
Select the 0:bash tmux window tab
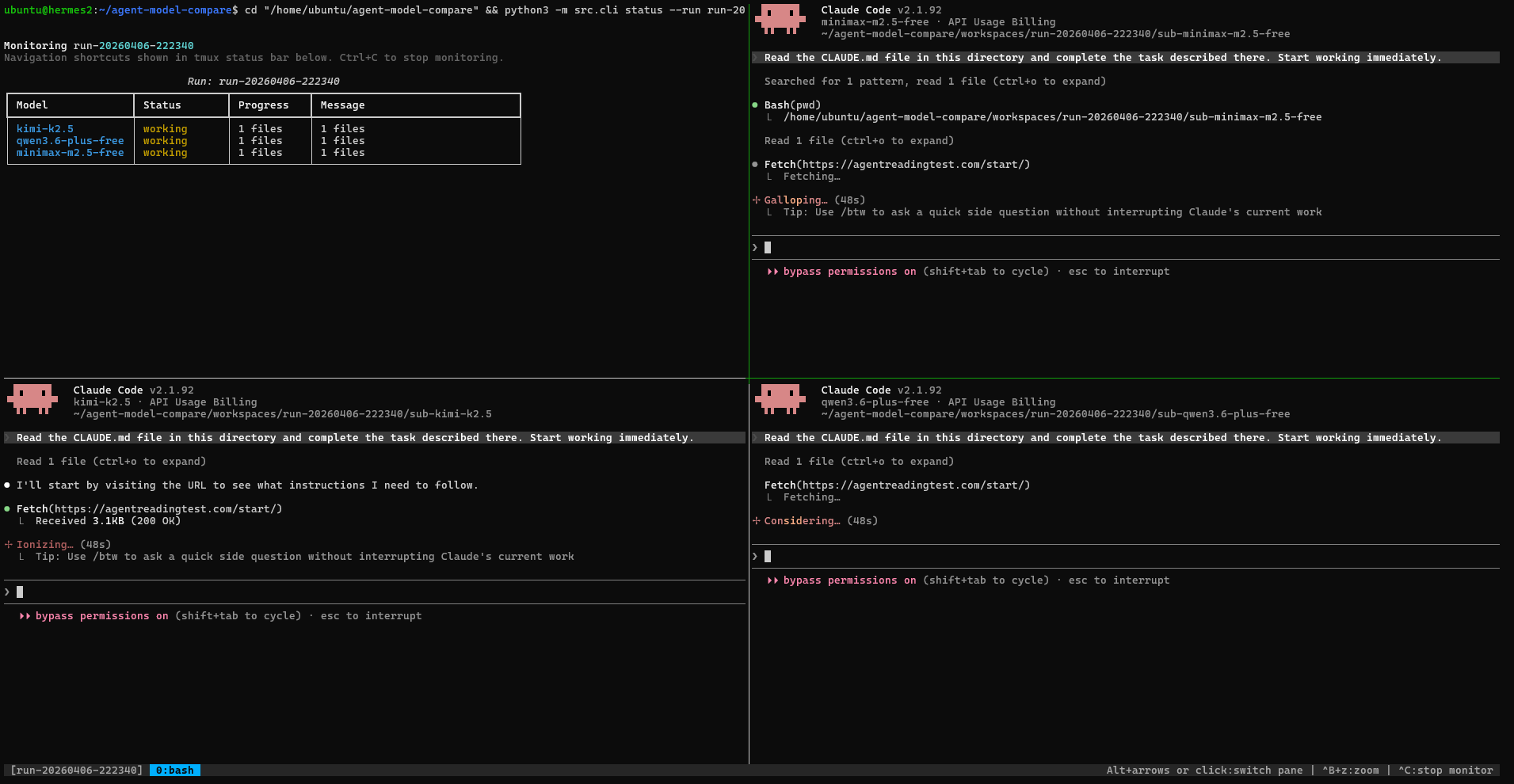pos(174,771)
